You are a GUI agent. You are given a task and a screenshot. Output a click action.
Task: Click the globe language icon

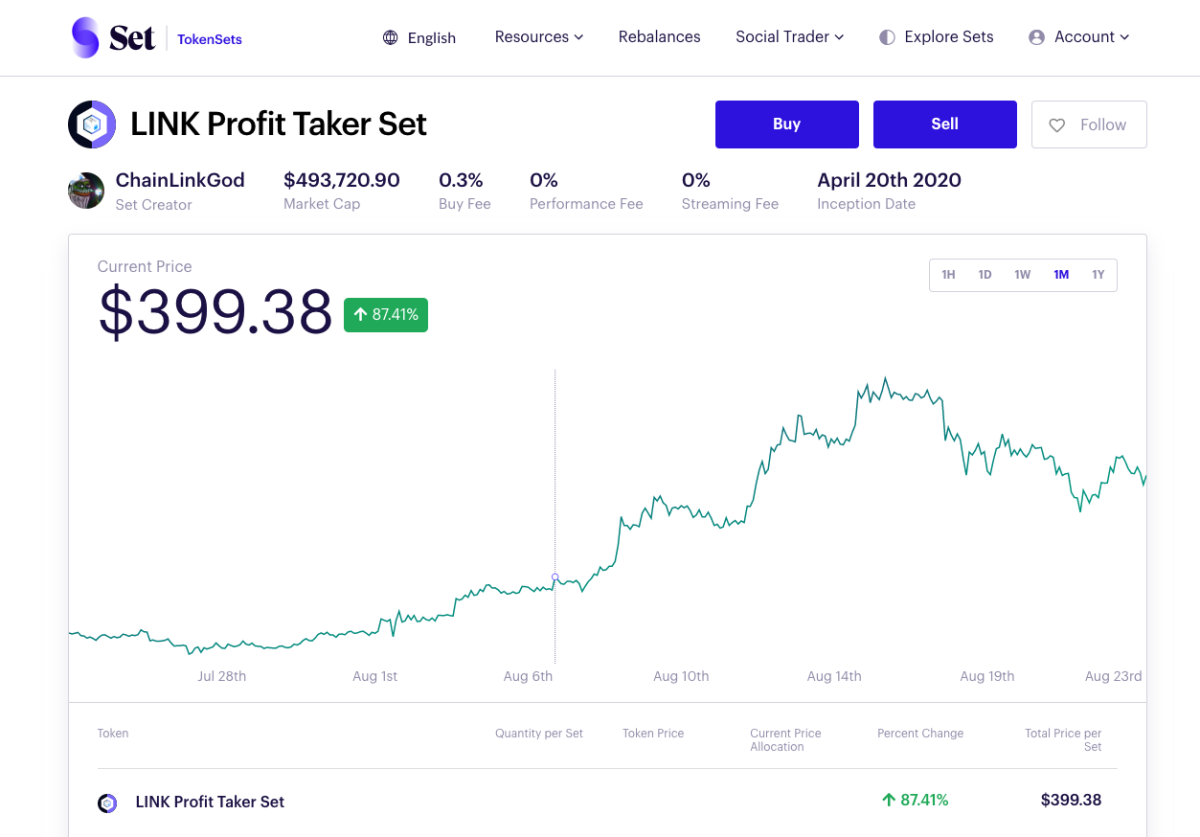coord(390,38)
